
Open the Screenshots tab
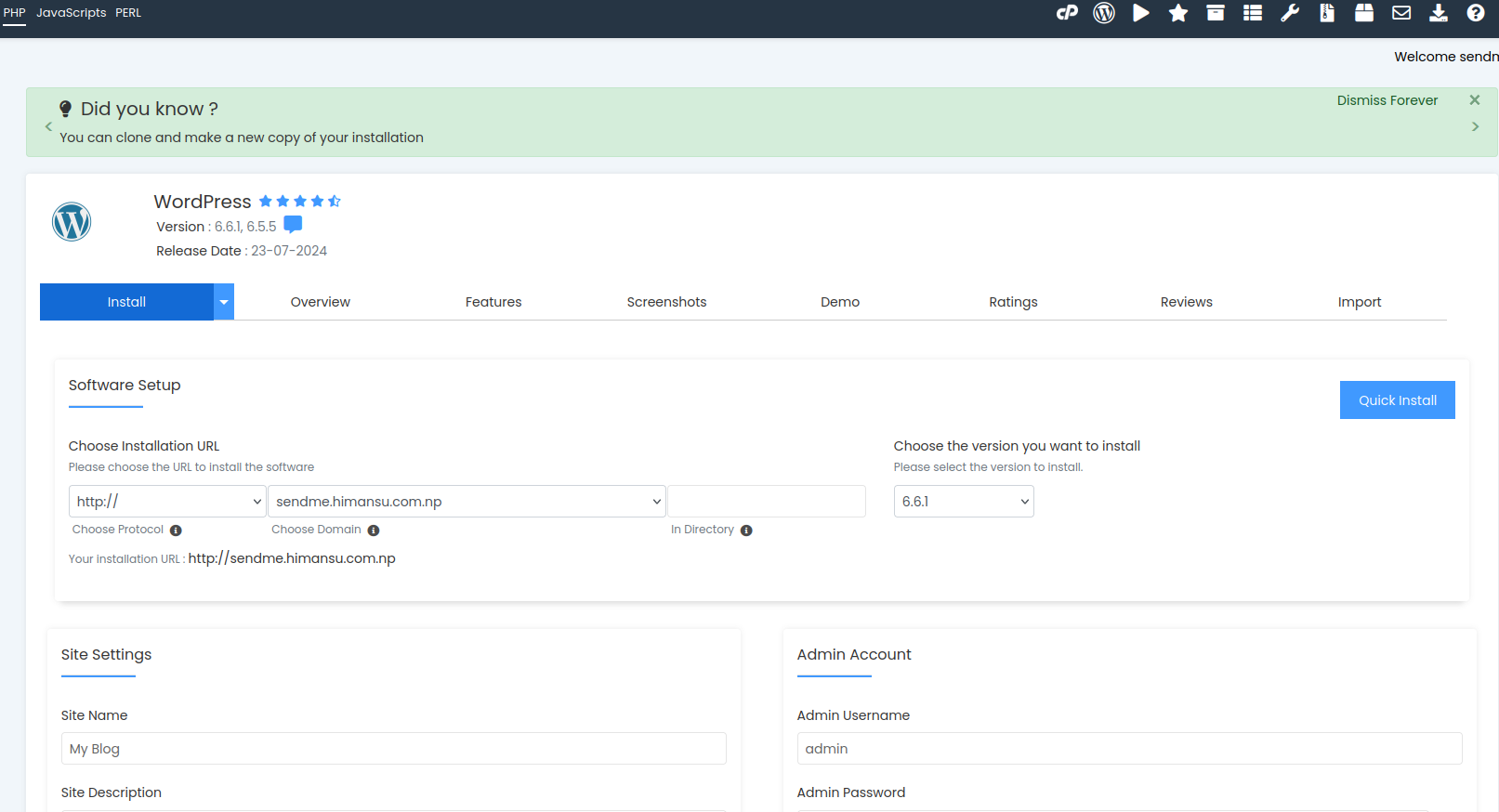[x=666, y=302]
